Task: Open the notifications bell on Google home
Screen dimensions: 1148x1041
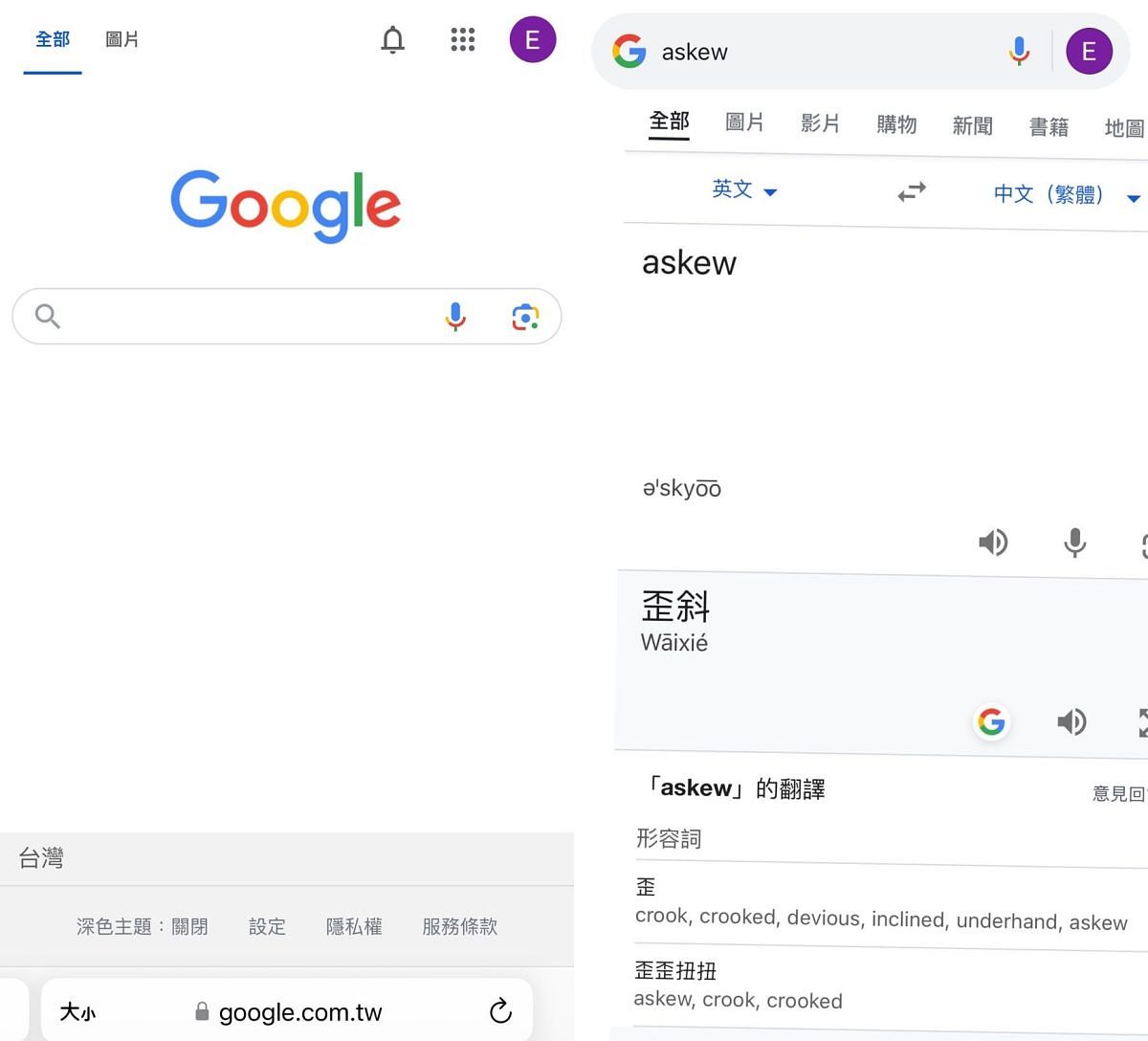Action: point(392,40)
